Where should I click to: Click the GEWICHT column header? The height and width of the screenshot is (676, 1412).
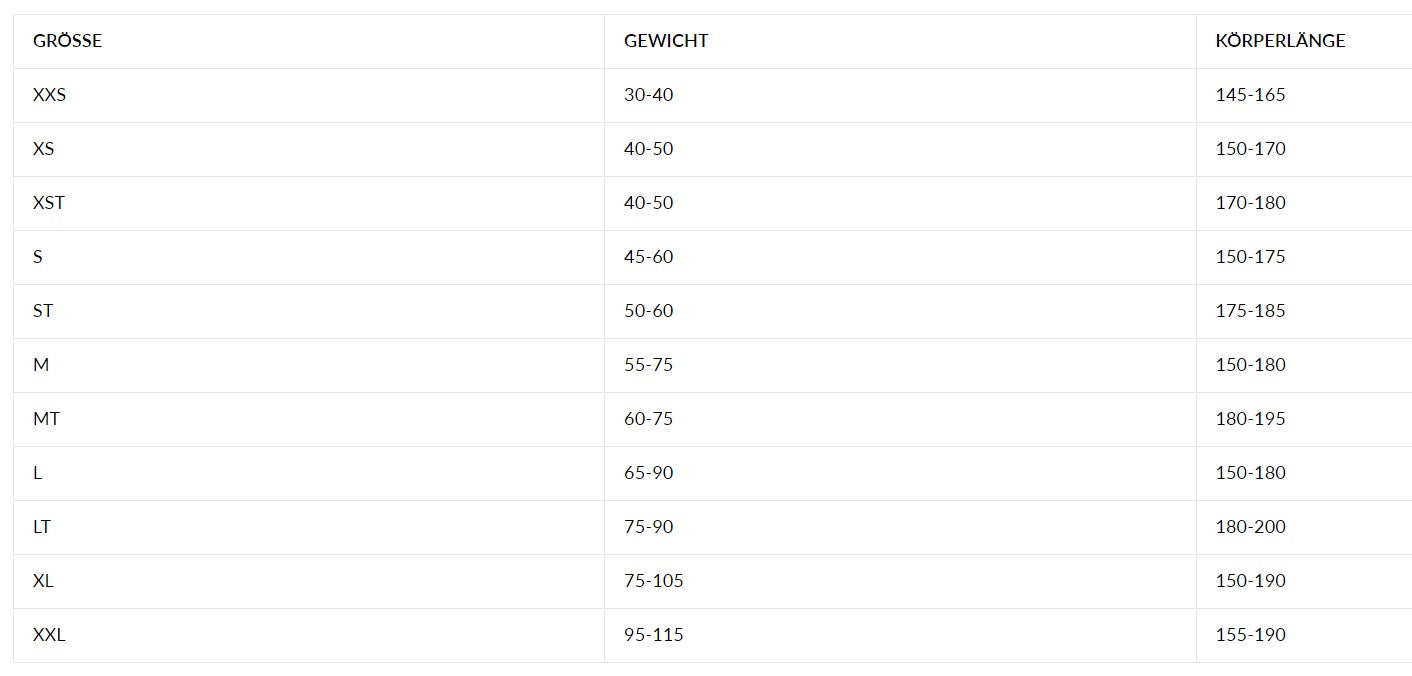coord(666,41)
